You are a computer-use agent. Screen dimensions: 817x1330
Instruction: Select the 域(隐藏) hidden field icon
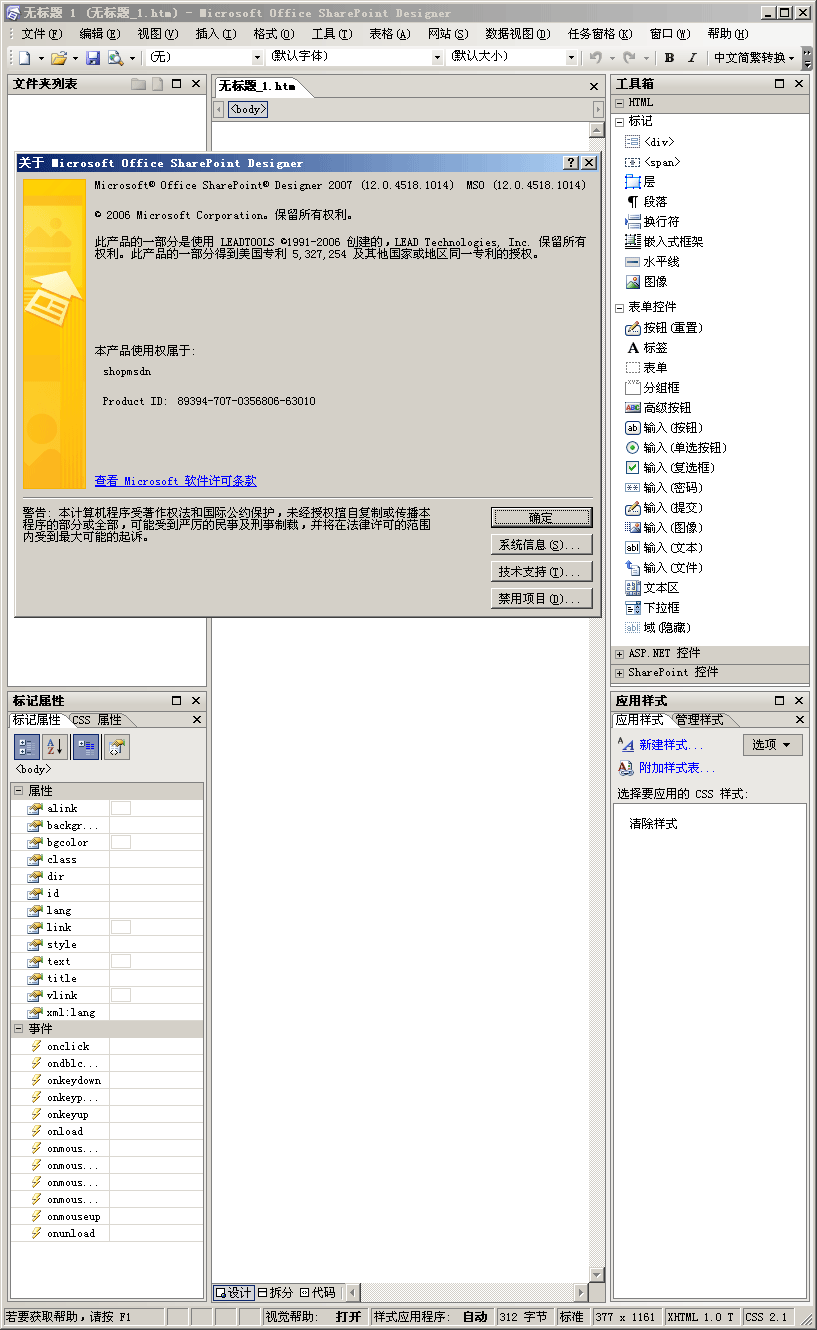point(632,628)
